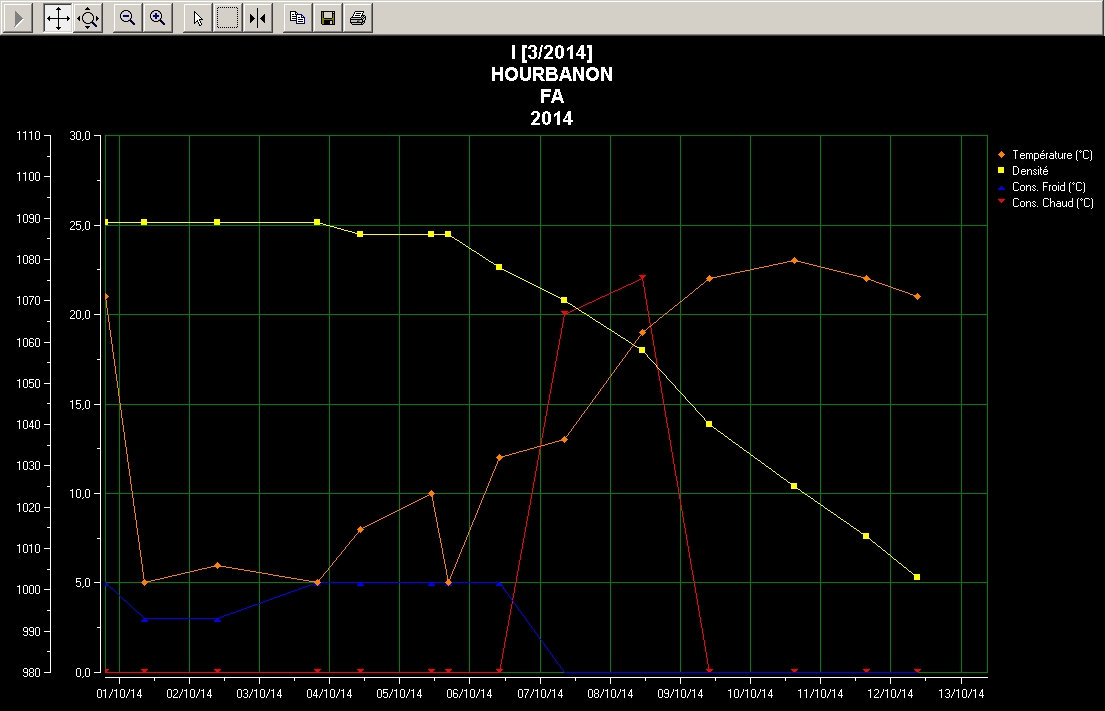The height and width of the screenshot is (711, 1105).
Task: Click the Densité legend entry
Action: click(1030, 171)
